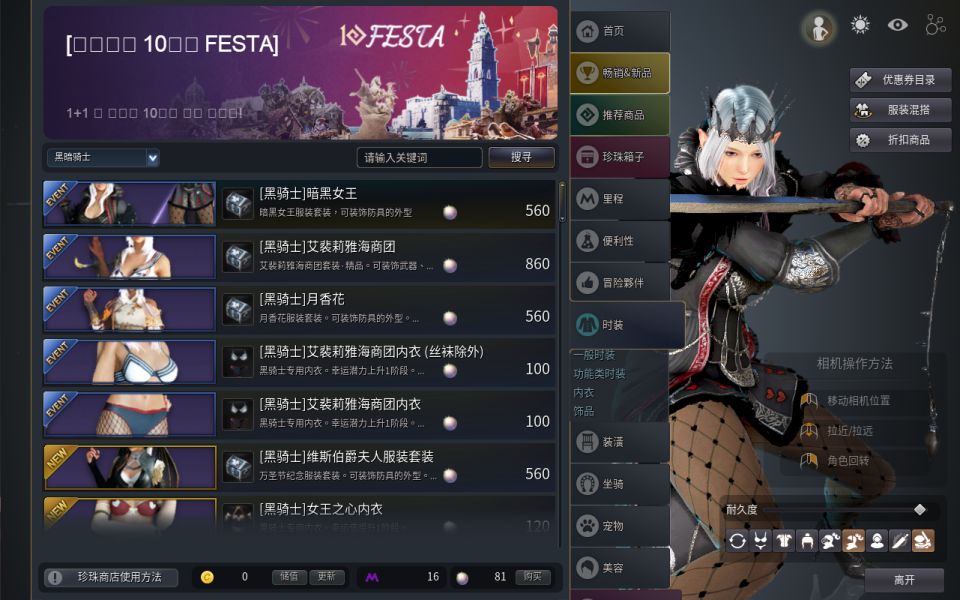Toggle the underwear display icon
The width and height of the screenshot is (960, 600).
click(760, 541)
